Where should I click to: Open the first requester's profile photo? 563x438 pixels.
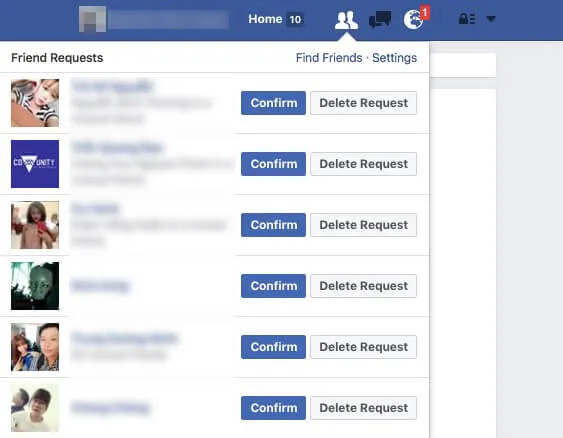coord(35,103)
